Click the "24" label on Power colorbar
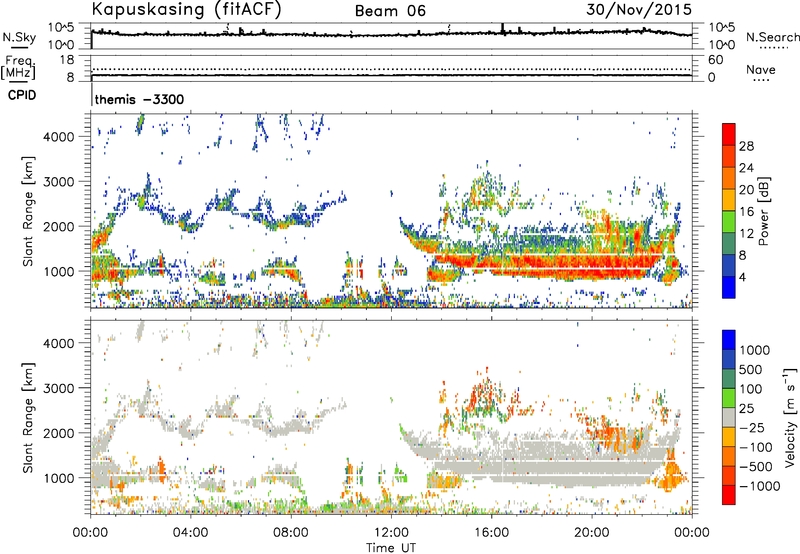This screenshot has height=554, width=800. (x=746, y=168)
